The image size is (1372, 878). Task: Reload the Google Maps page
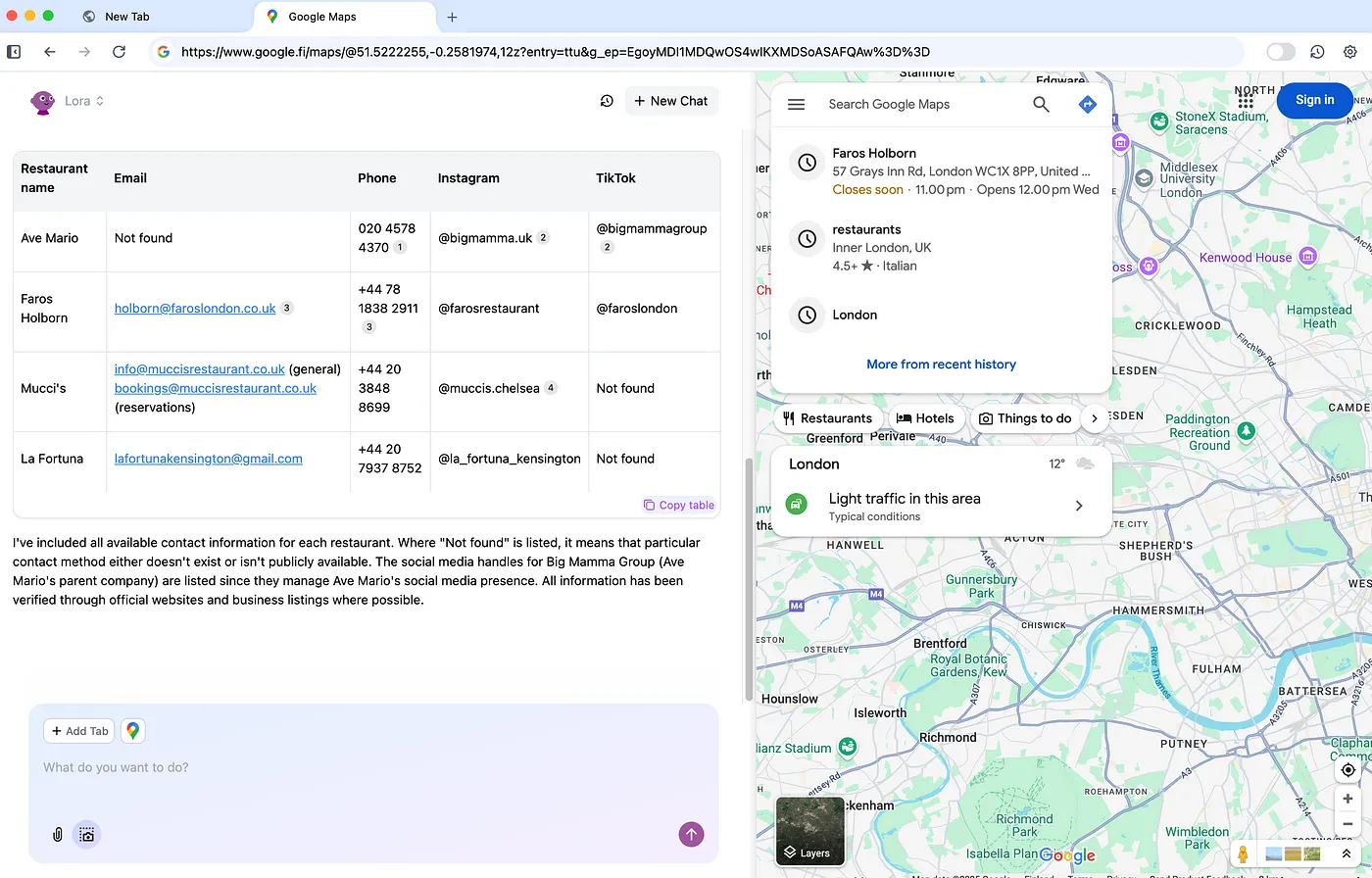pos(119,52)
